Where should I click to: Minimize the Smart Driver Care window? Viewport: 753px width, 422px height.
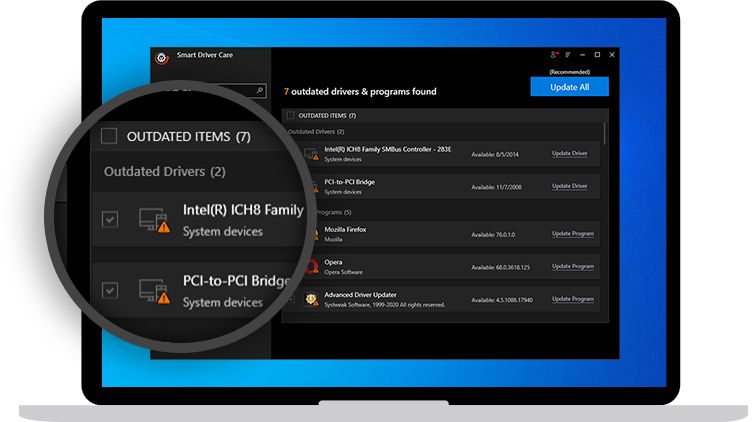pyautogui.click(x=583, y=55)
